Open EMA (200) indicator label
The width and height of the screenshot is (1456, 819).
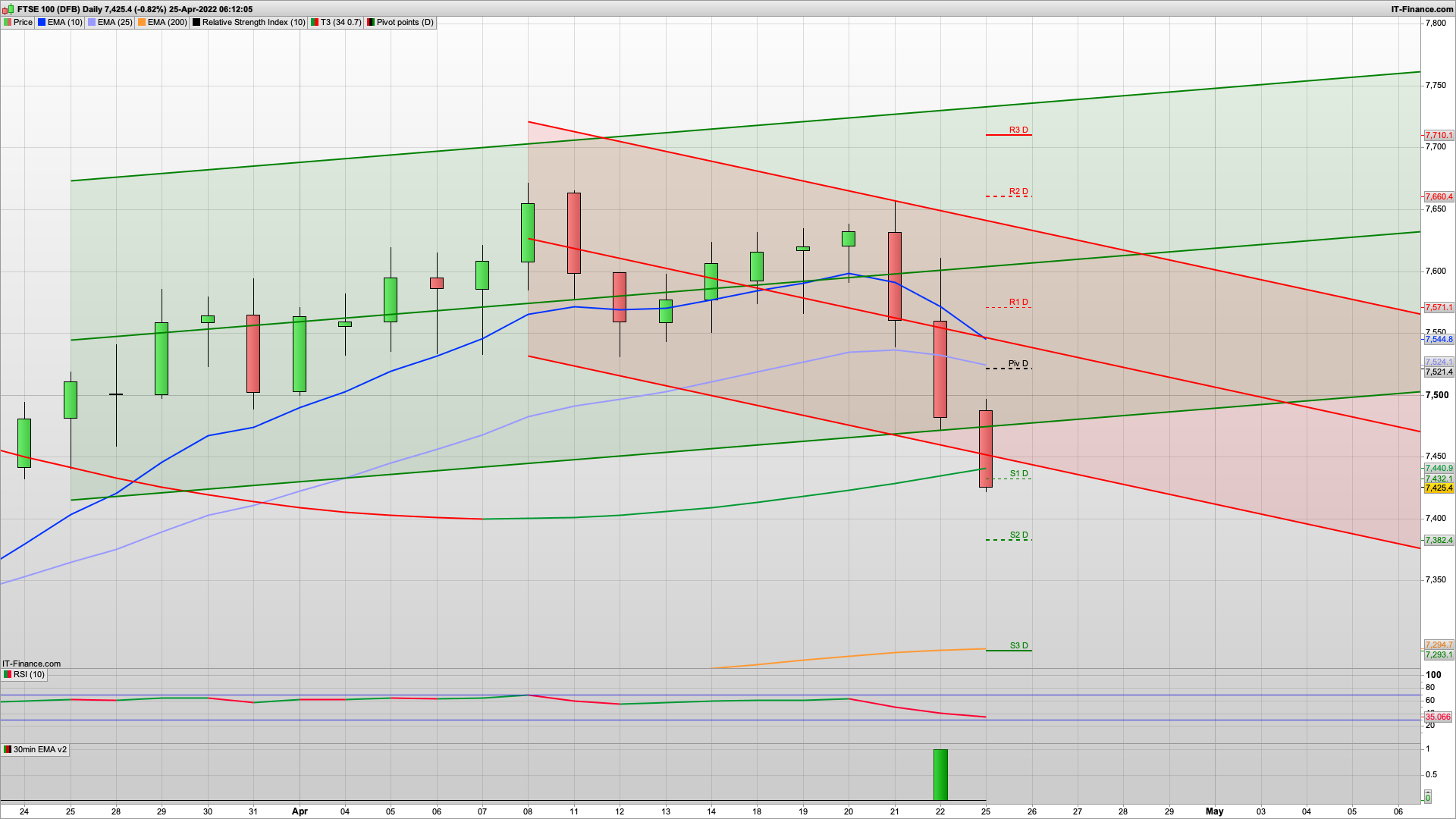point(167,23)
